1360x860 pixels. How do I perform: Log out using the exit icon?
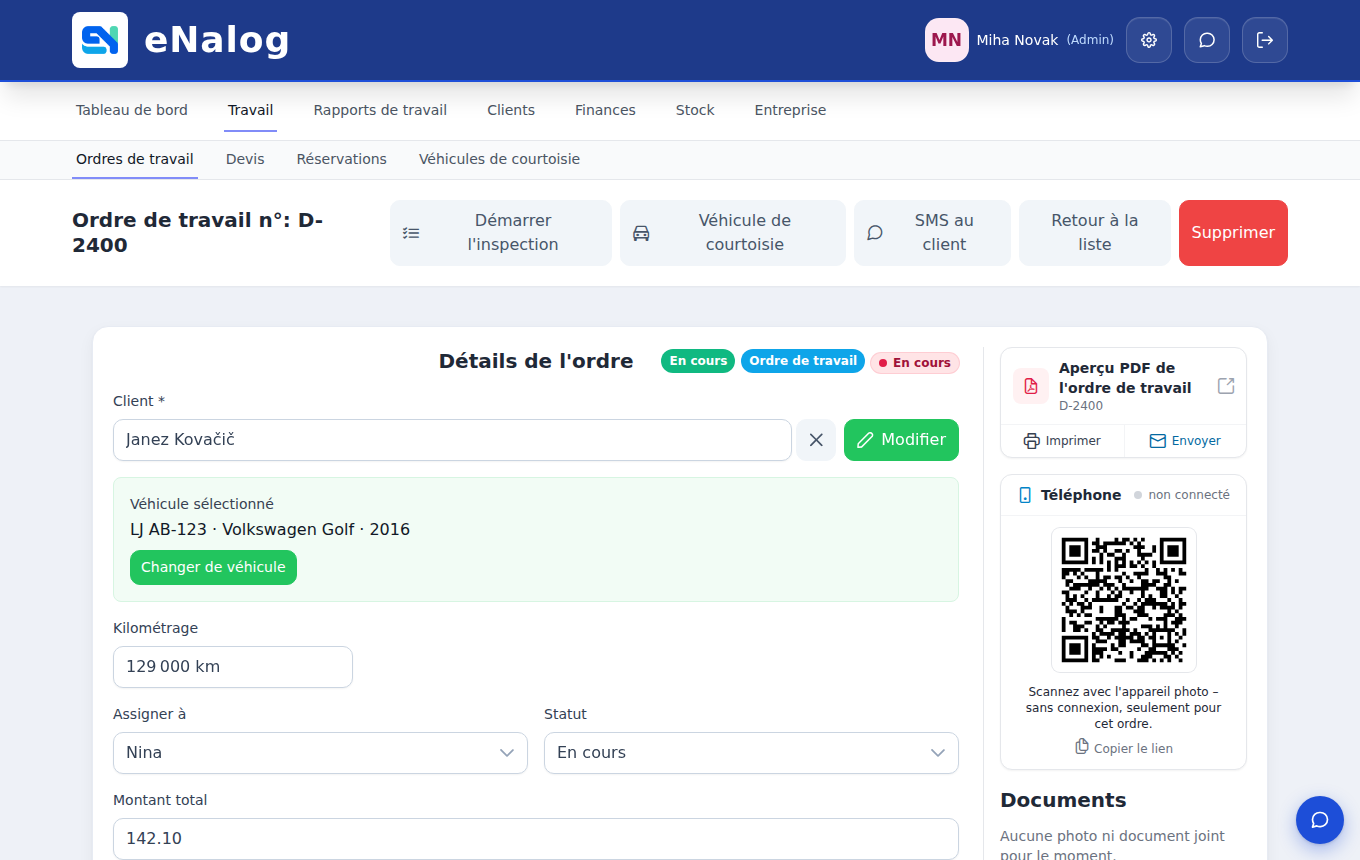coord(1265,40)
